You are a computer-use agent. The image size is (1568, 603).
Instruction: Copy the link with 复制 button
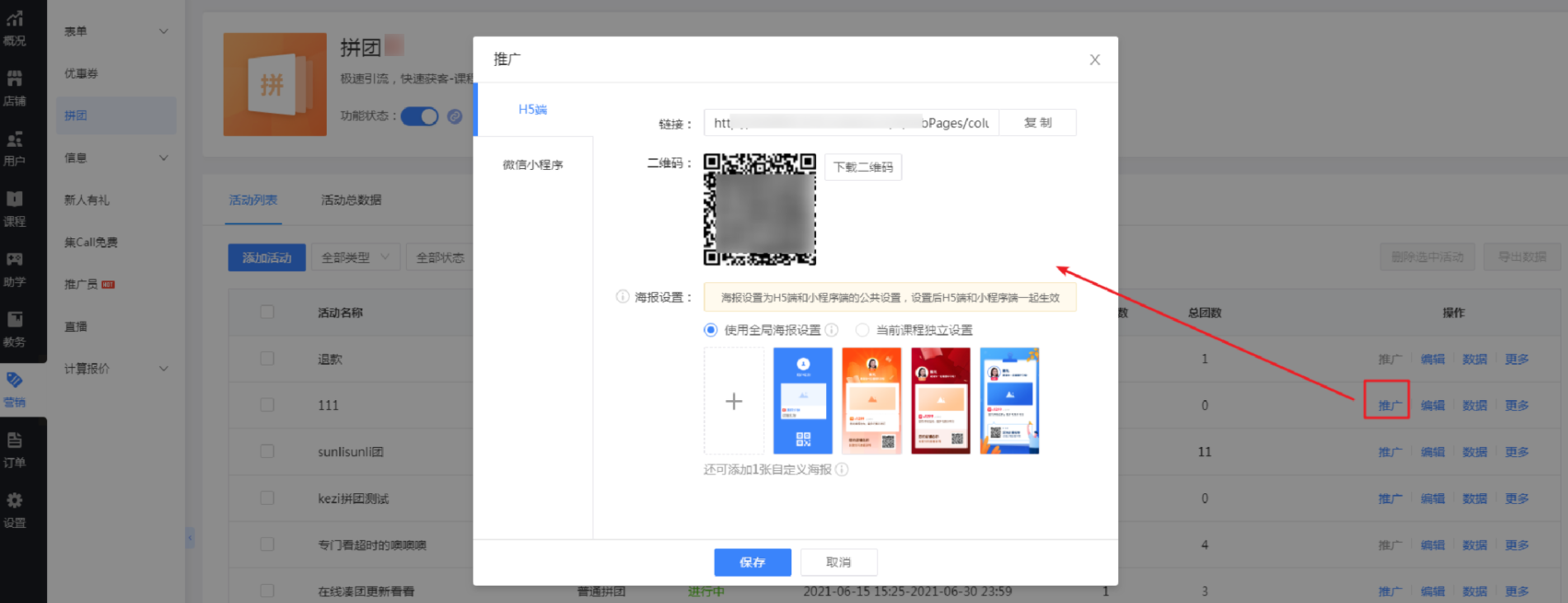1037,122
